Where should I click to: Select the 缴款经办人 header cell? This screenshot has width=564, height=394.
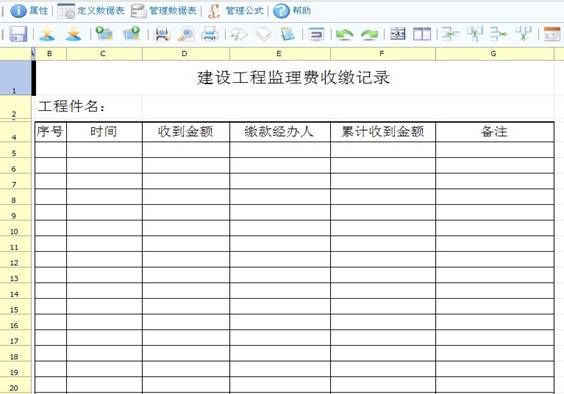point(280,132)
